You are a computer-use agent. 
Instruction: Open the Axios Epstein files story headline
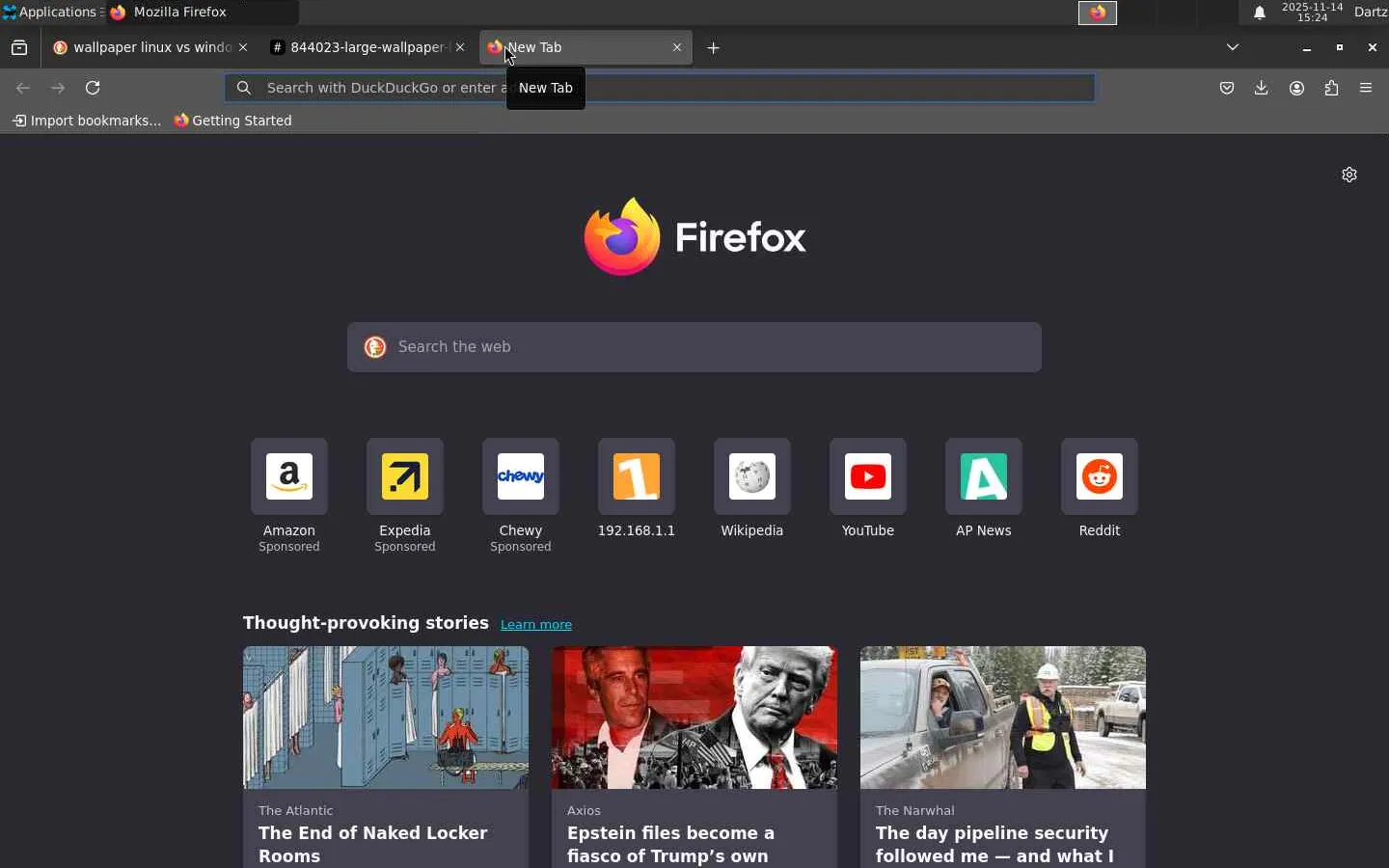click(x=671, y=845)
